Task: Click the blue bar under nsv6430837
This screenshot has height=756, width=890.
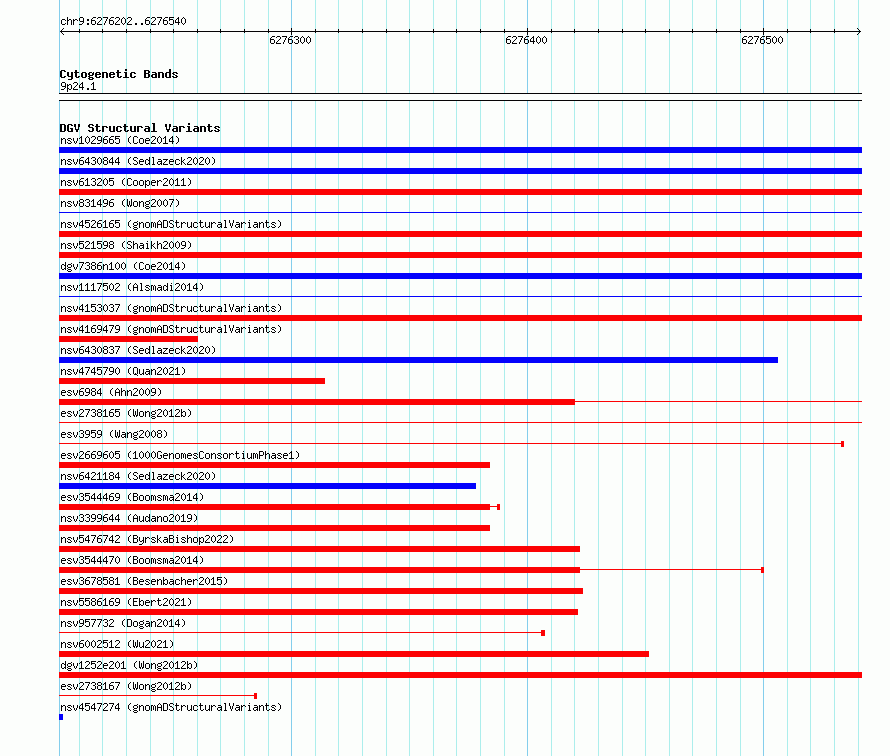Action: coord(418,360)
